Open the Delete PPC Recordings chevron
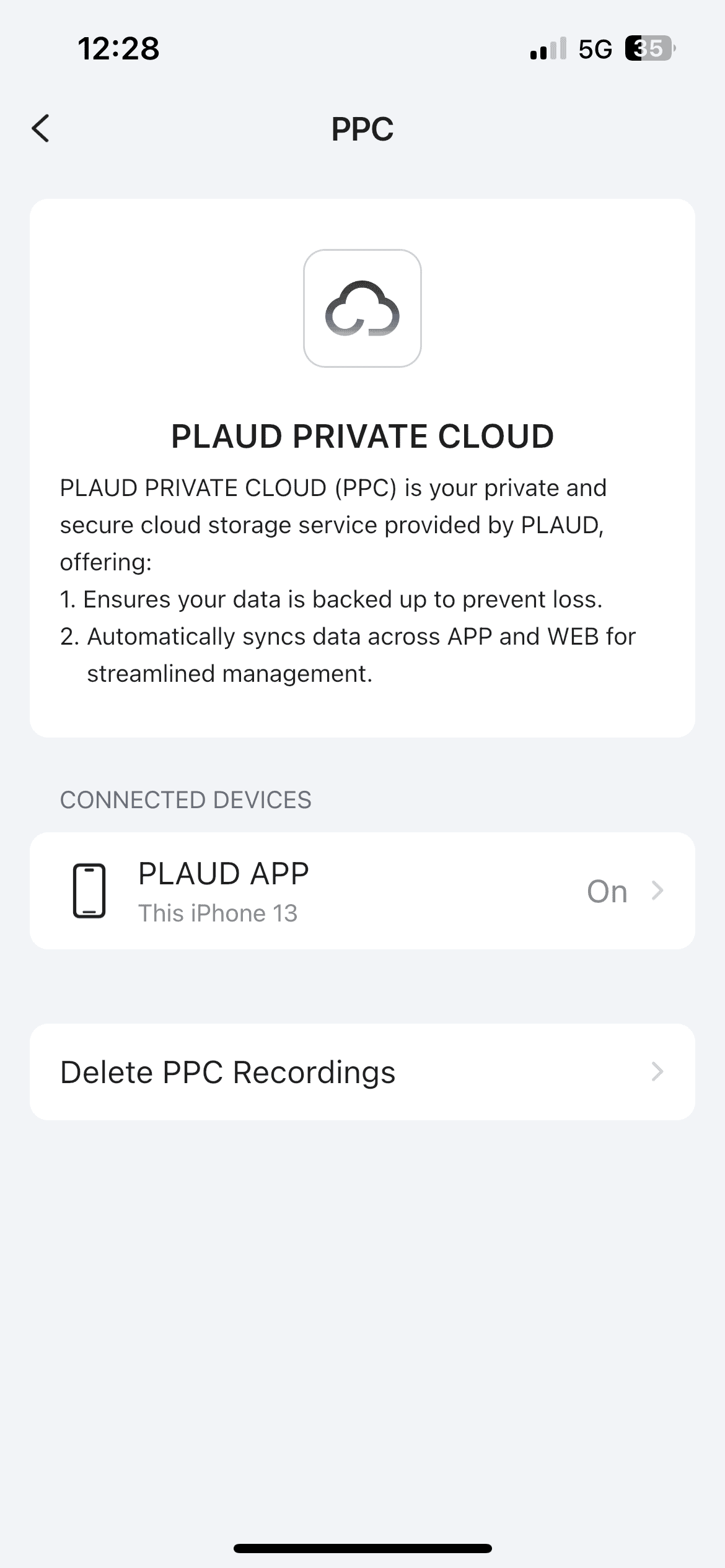 657,1072
